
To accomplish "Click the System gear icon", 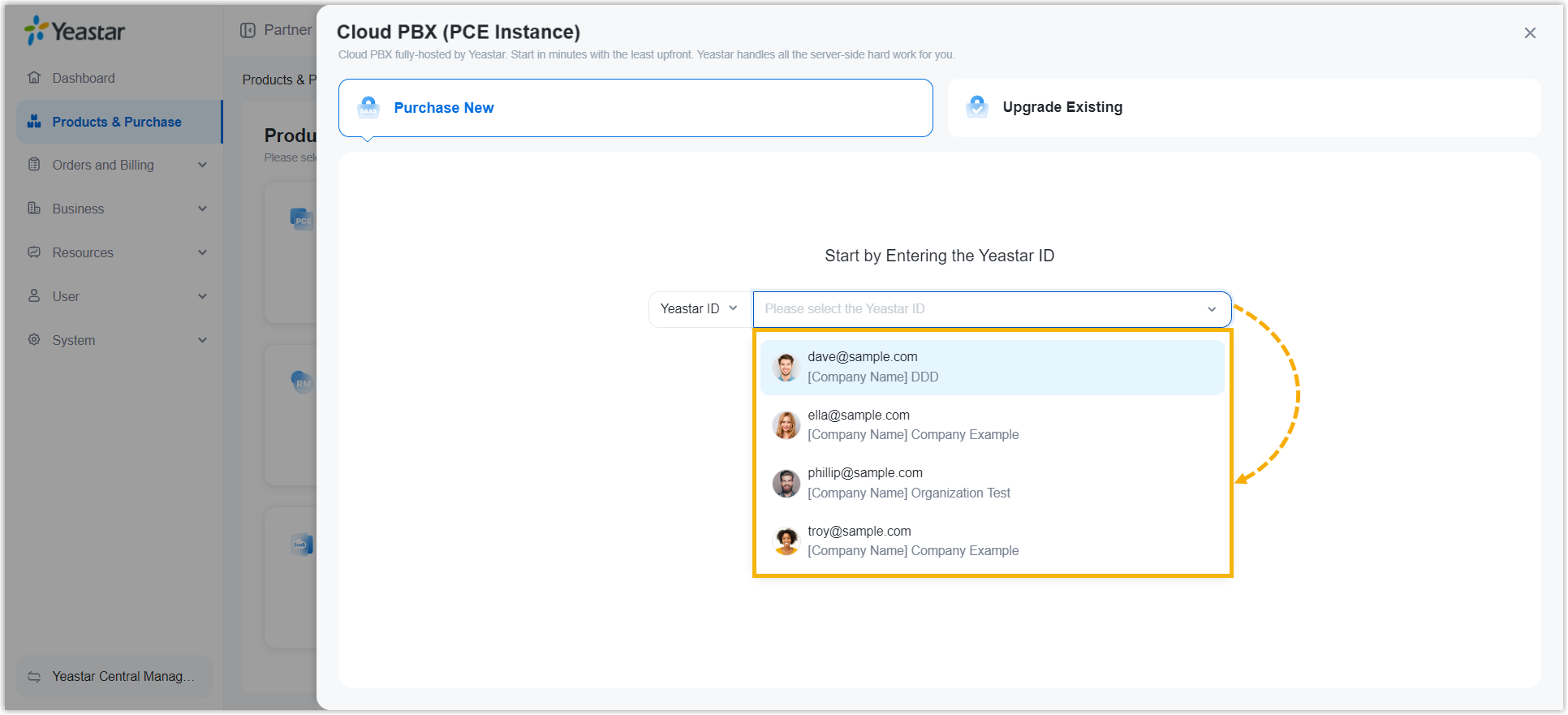I will pyautogui.click(x=34, y=340).
